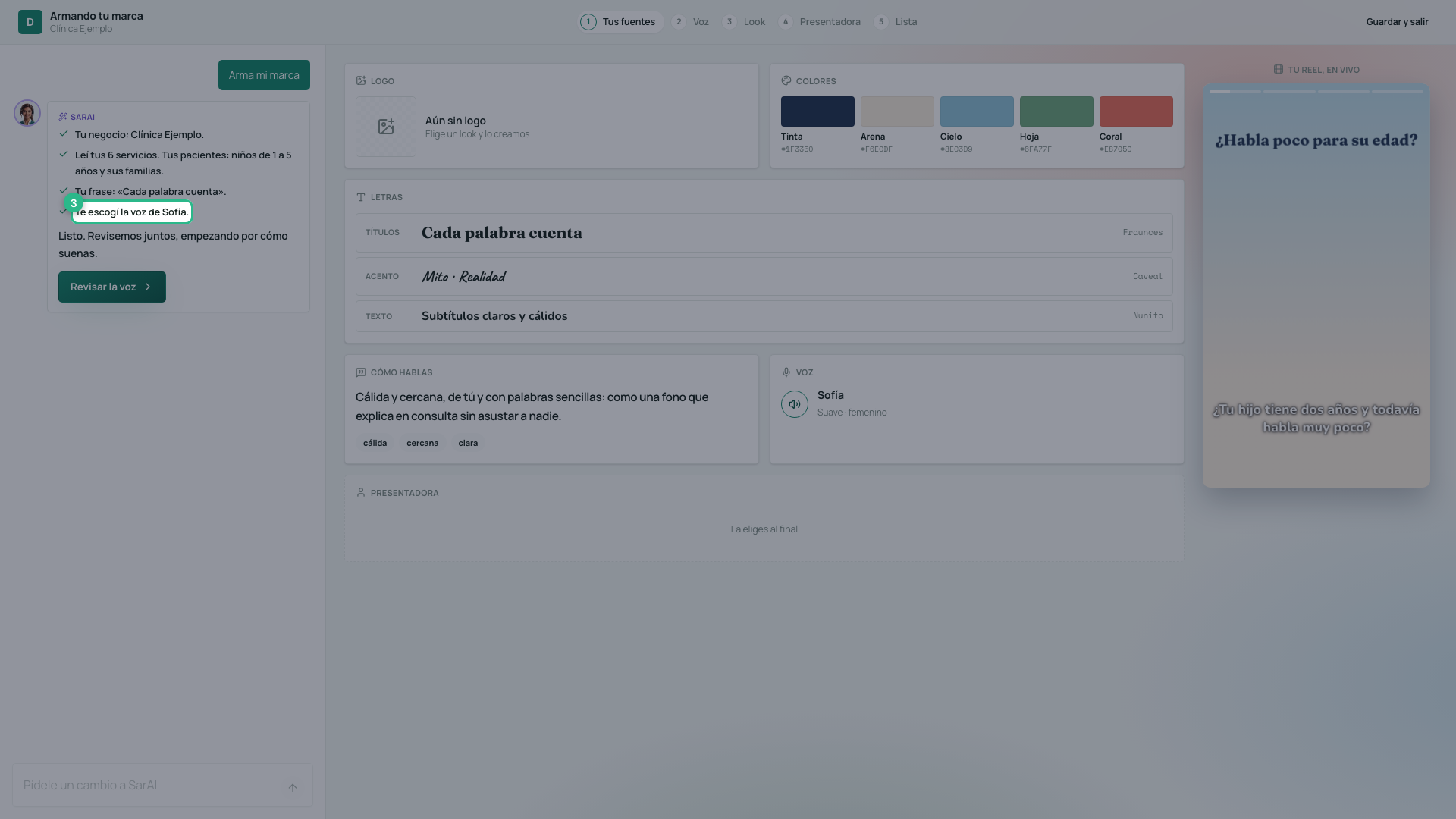Image resolution: width=1456 pixels, height=819 pixels.
Task: Open the Texto font row Nunito
Action: [x=764, y=316]
